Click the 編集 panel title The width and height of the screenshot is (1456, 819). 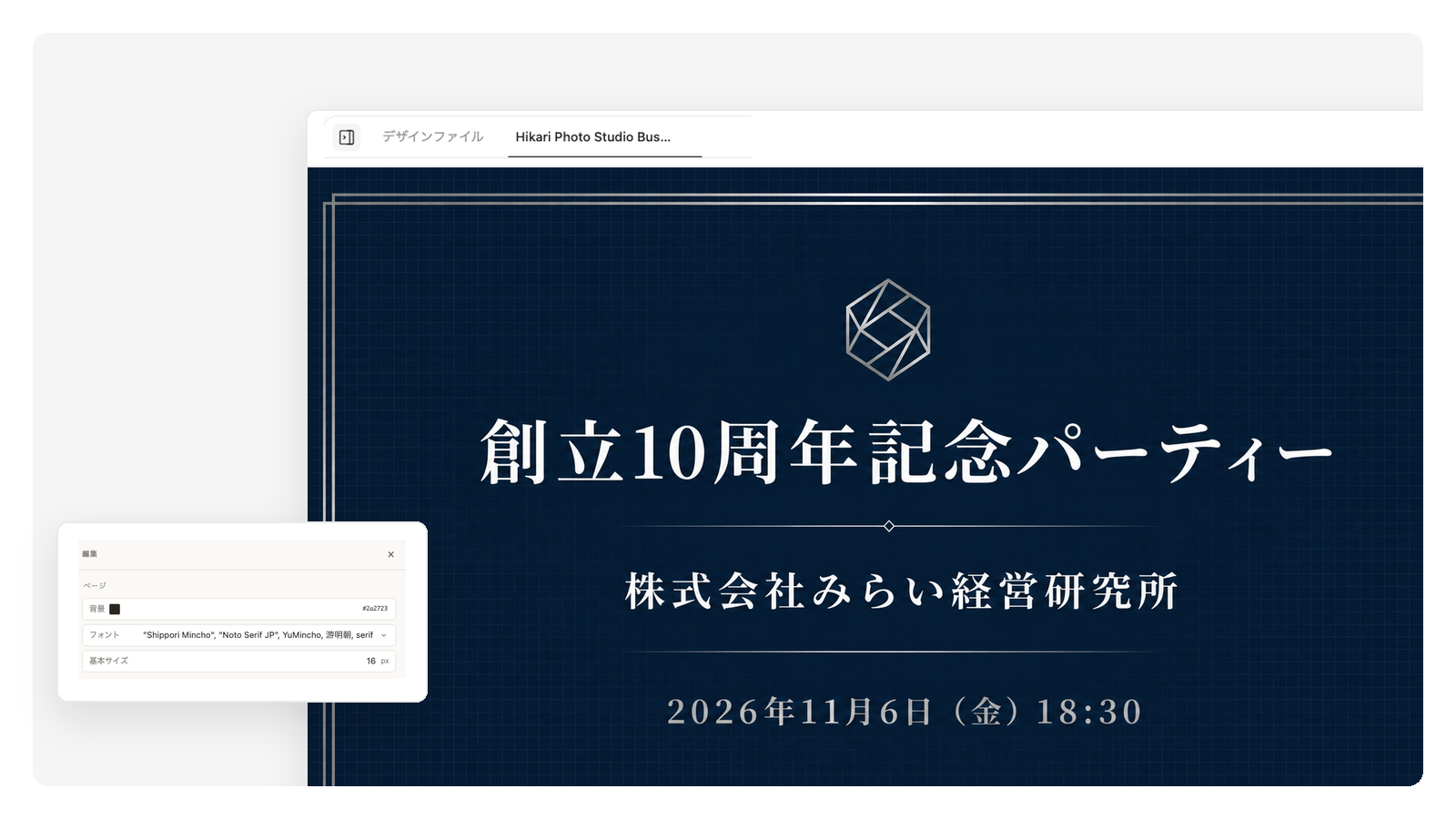coord(89,554)
